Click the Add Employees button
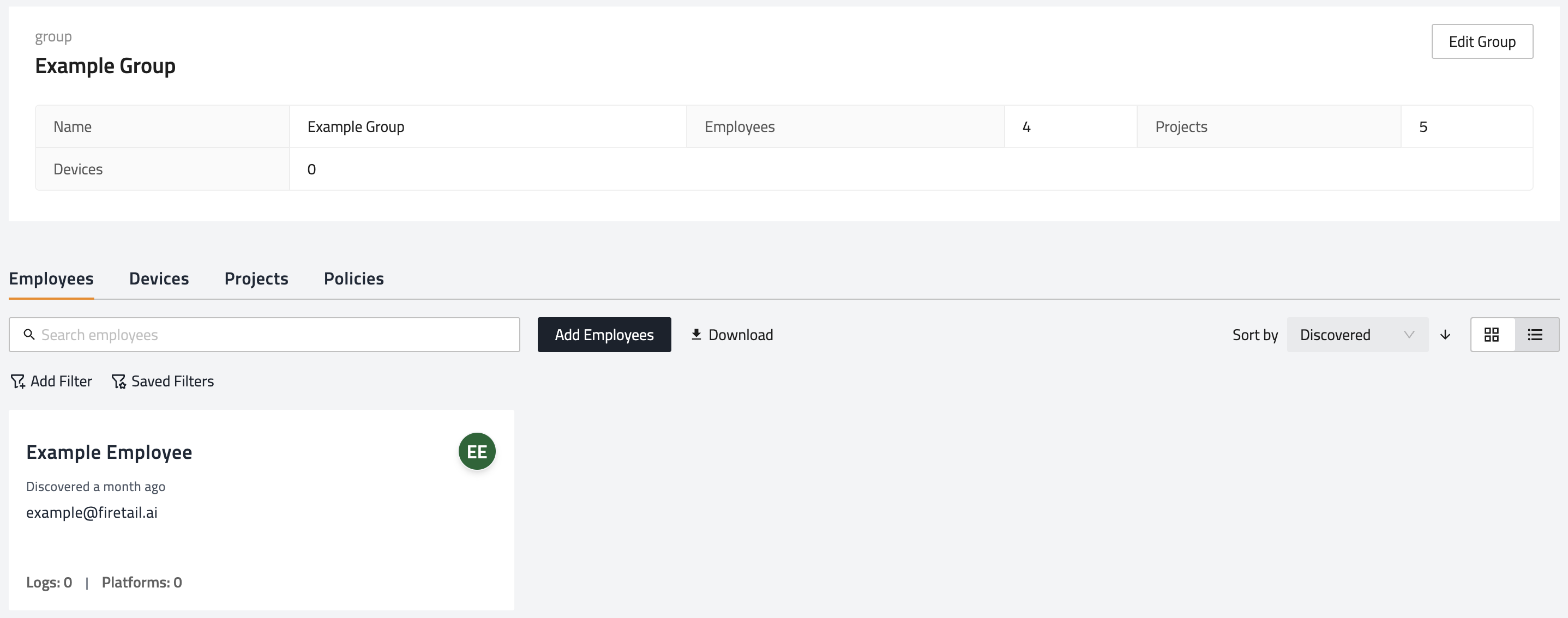This screenshot has height=618, width=1568. click(604, 335)
